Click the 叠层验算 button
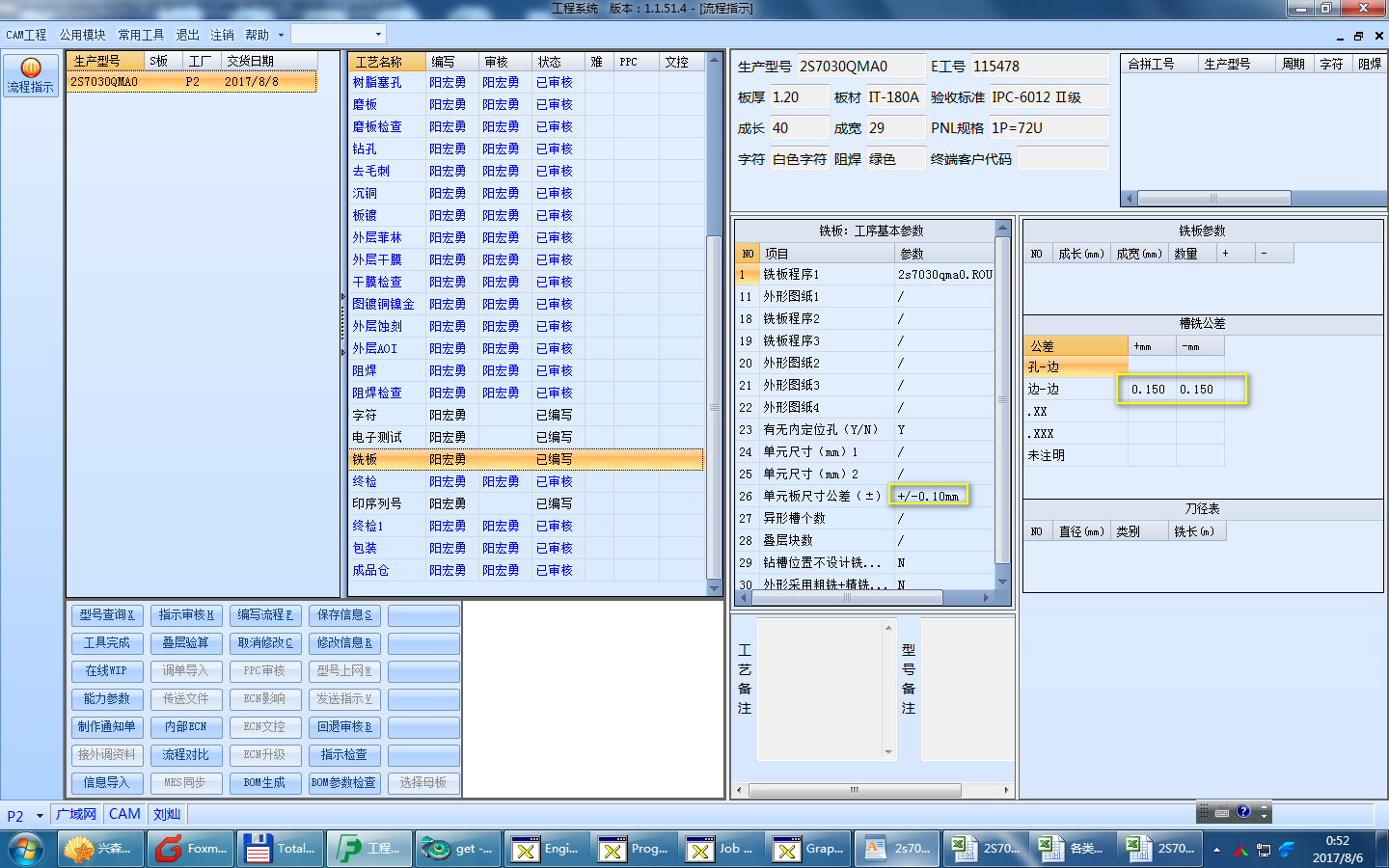 click(186, 642)
